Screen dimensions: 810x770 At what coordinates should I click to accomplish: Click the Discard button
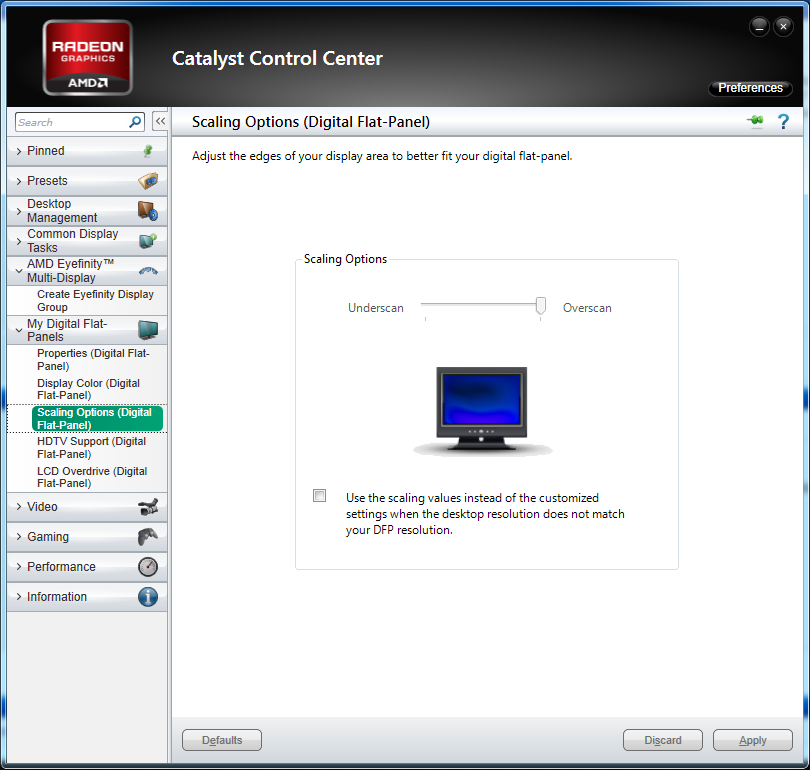pyautogui.click(x=663, y=740)
